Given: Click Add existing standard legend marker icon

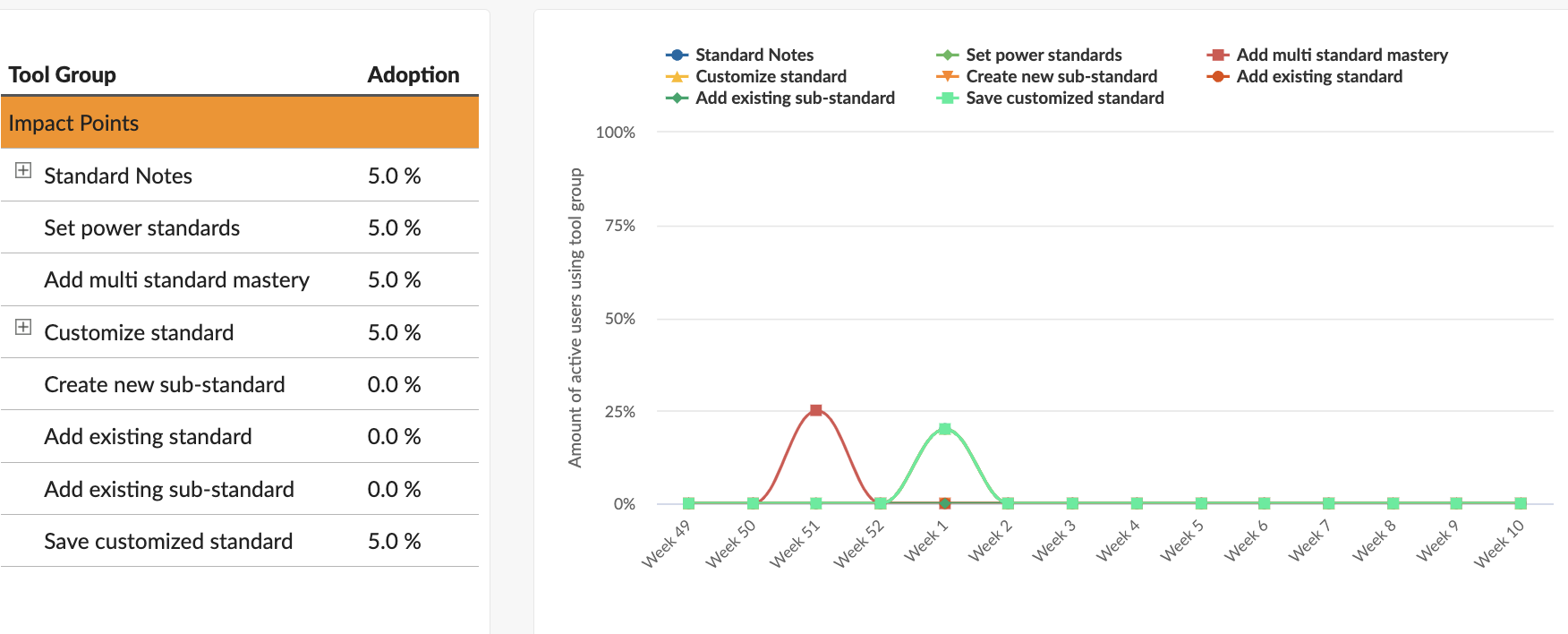Looking at the screenshot, I should coord(1217,77).
